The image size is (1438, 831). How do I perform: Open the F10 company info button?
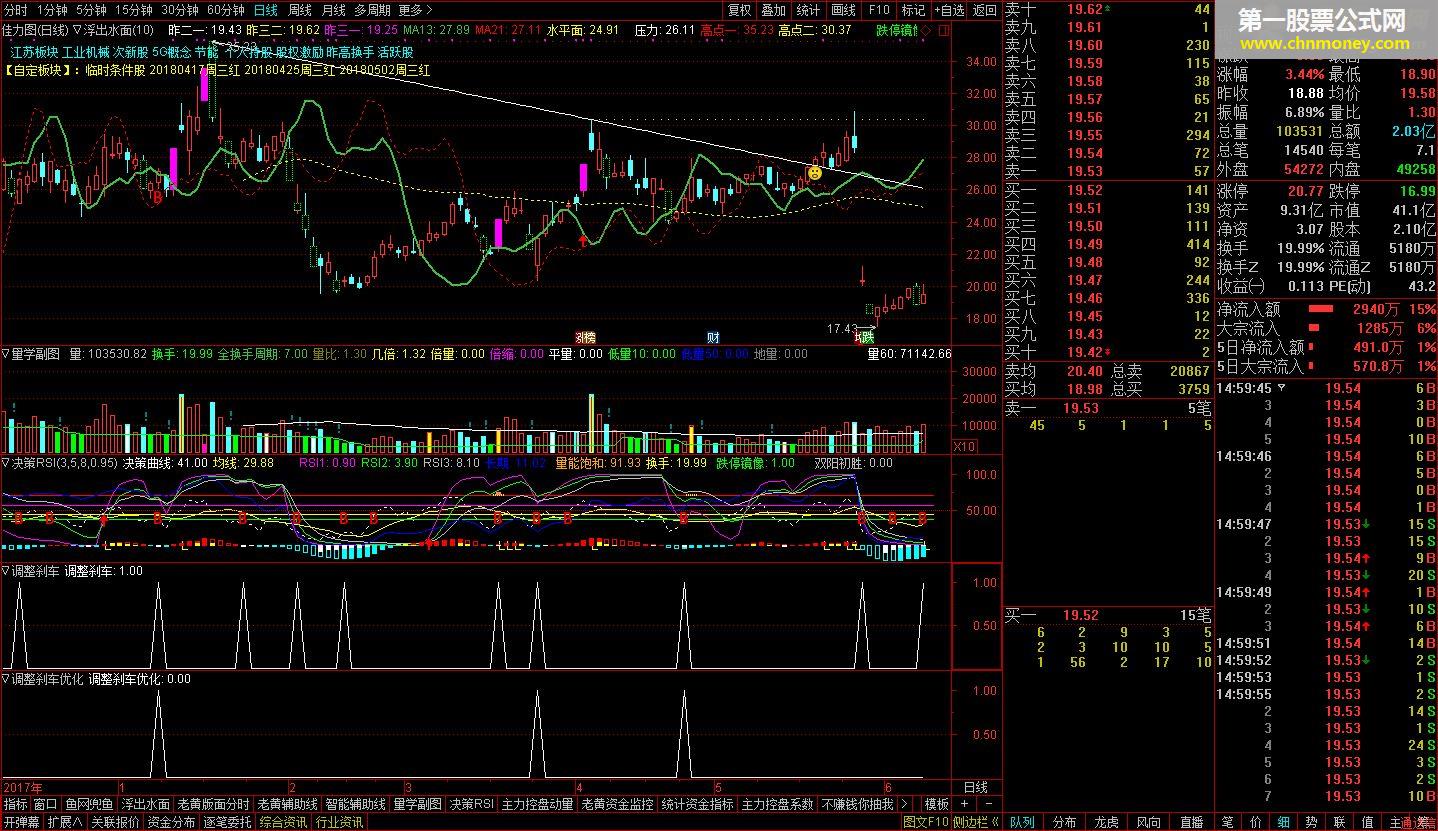879,10
